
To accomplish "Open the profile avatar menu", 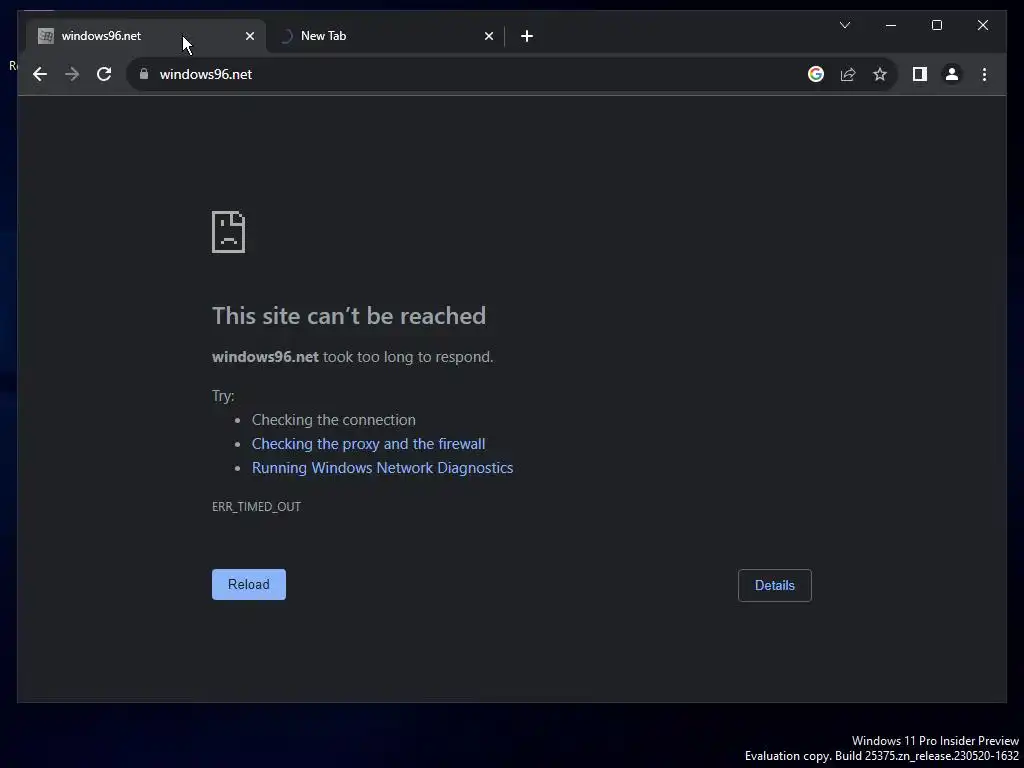I will tap(952, 74).
